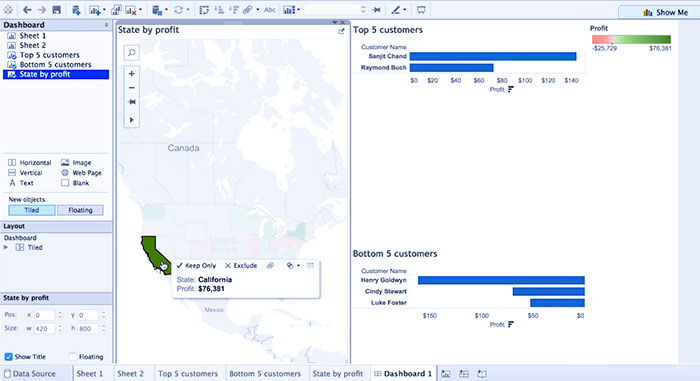Click the sort icon under Top 5 customers Profit axis

[511, 89]
